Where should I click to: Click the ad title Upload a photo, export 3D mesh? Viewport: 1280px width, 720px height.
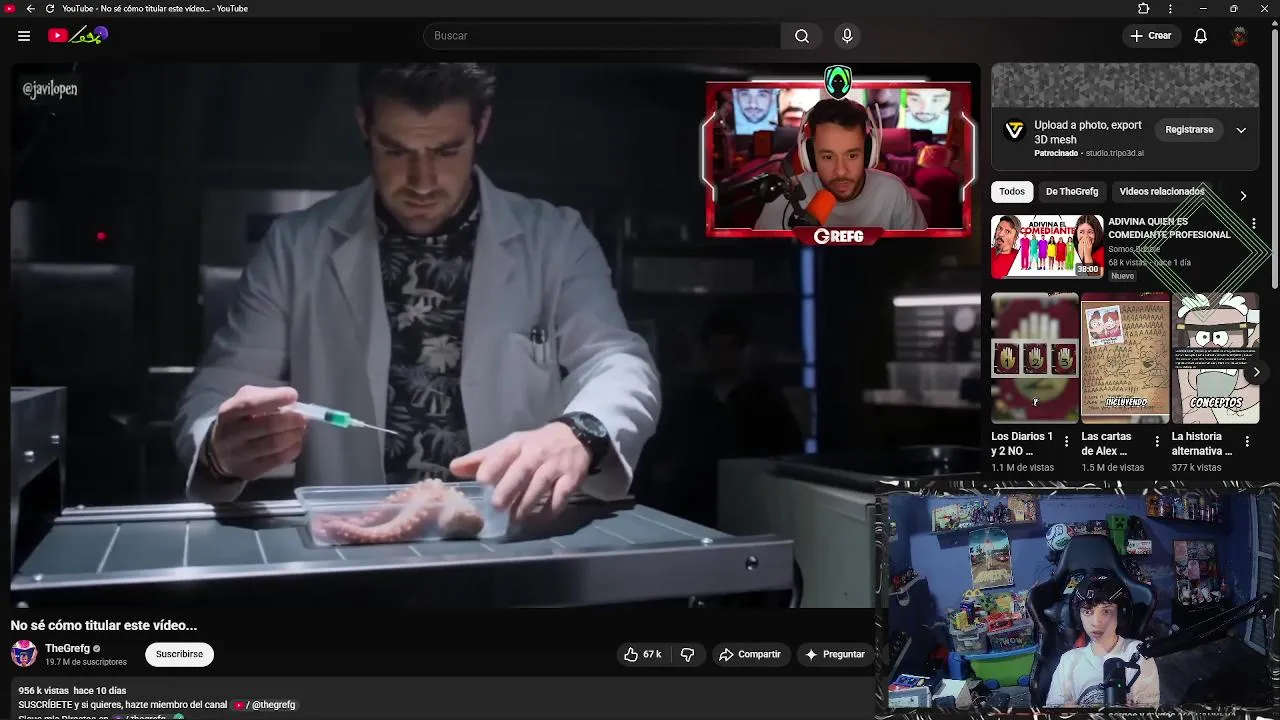coord(1088,132)
